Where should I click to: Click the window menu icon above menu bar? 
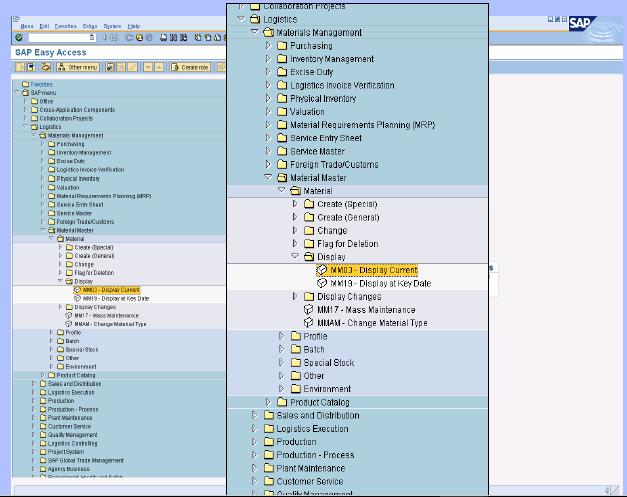(x=16, y=19)
